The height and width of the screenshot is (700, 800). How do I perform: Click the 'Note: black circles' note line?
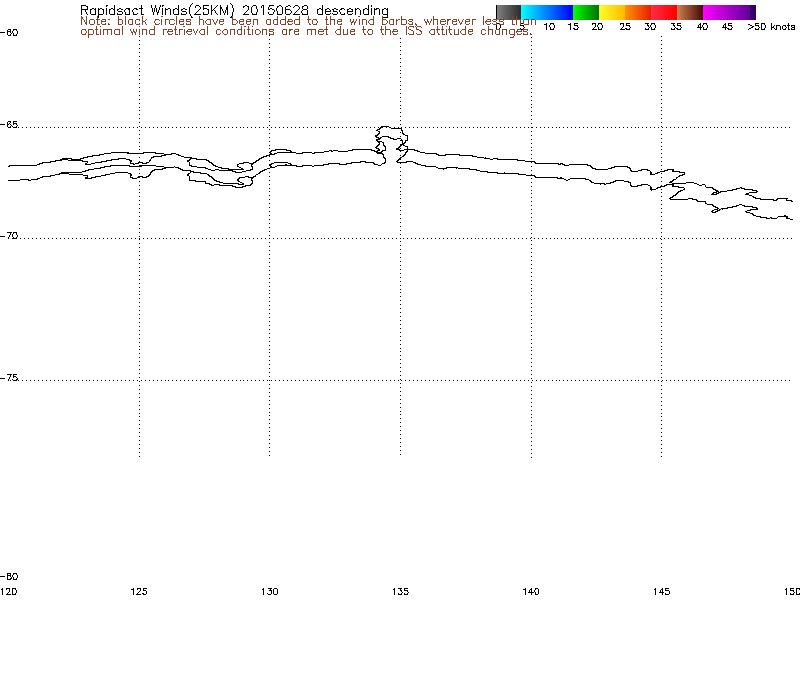point(308,21)
